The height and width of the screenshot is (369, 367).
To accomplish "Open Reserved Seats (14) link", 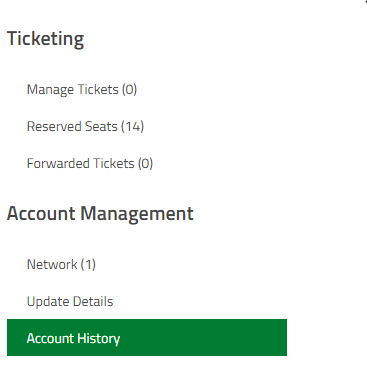I will point(85,127).
